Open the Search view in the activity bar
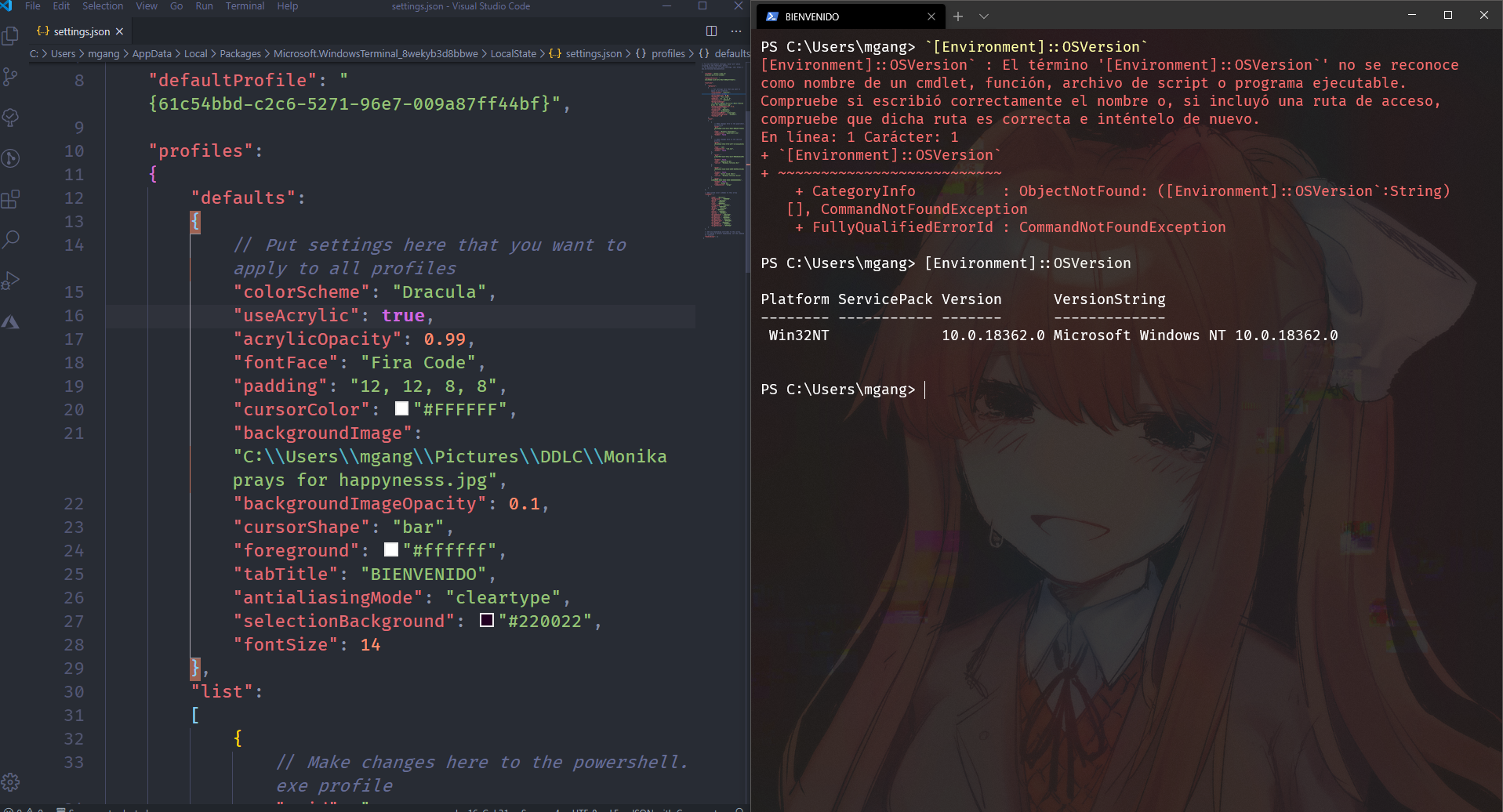The image size is (1503, 812). pos(12,239)
